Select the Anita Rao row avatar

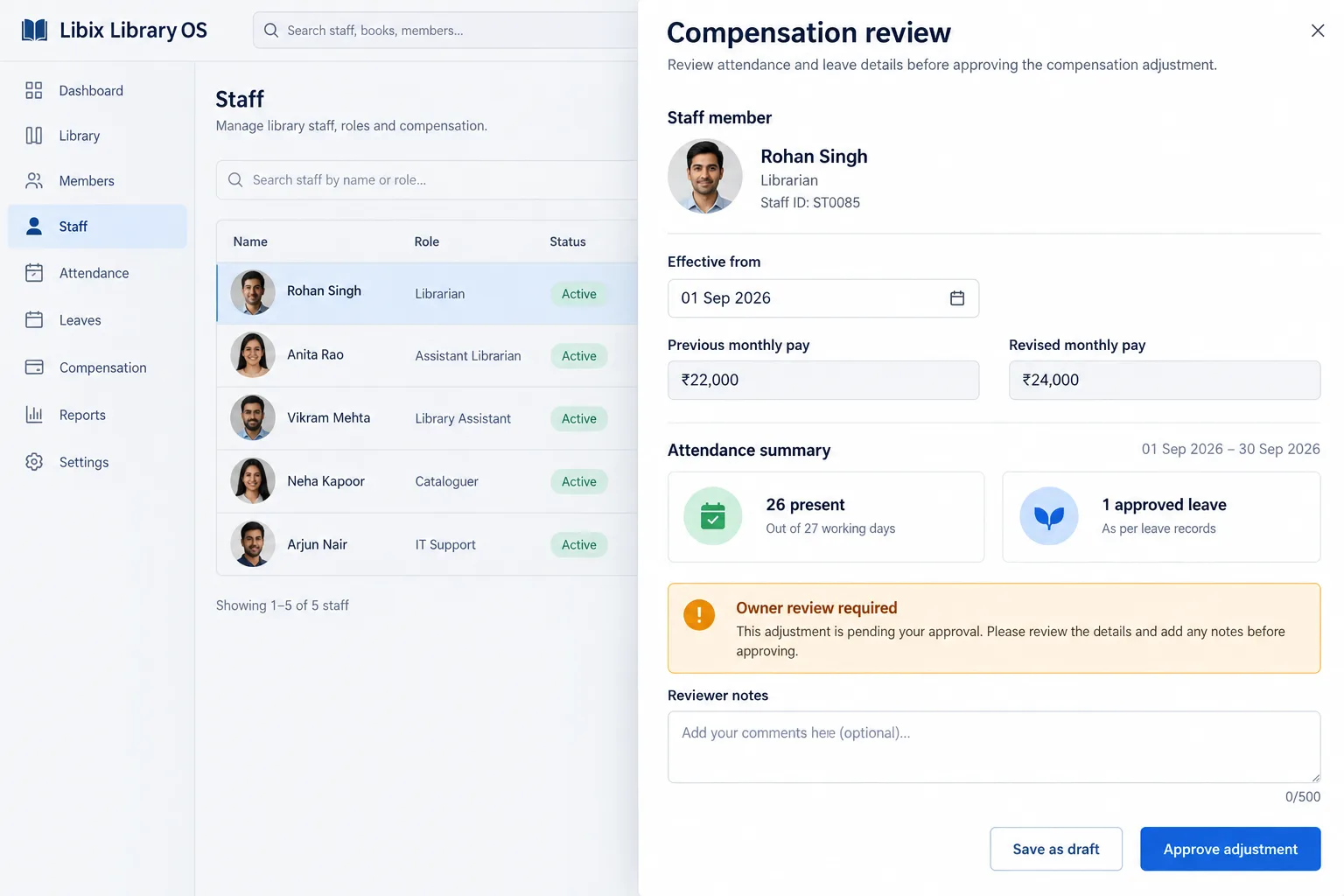[x=253, y=355]
